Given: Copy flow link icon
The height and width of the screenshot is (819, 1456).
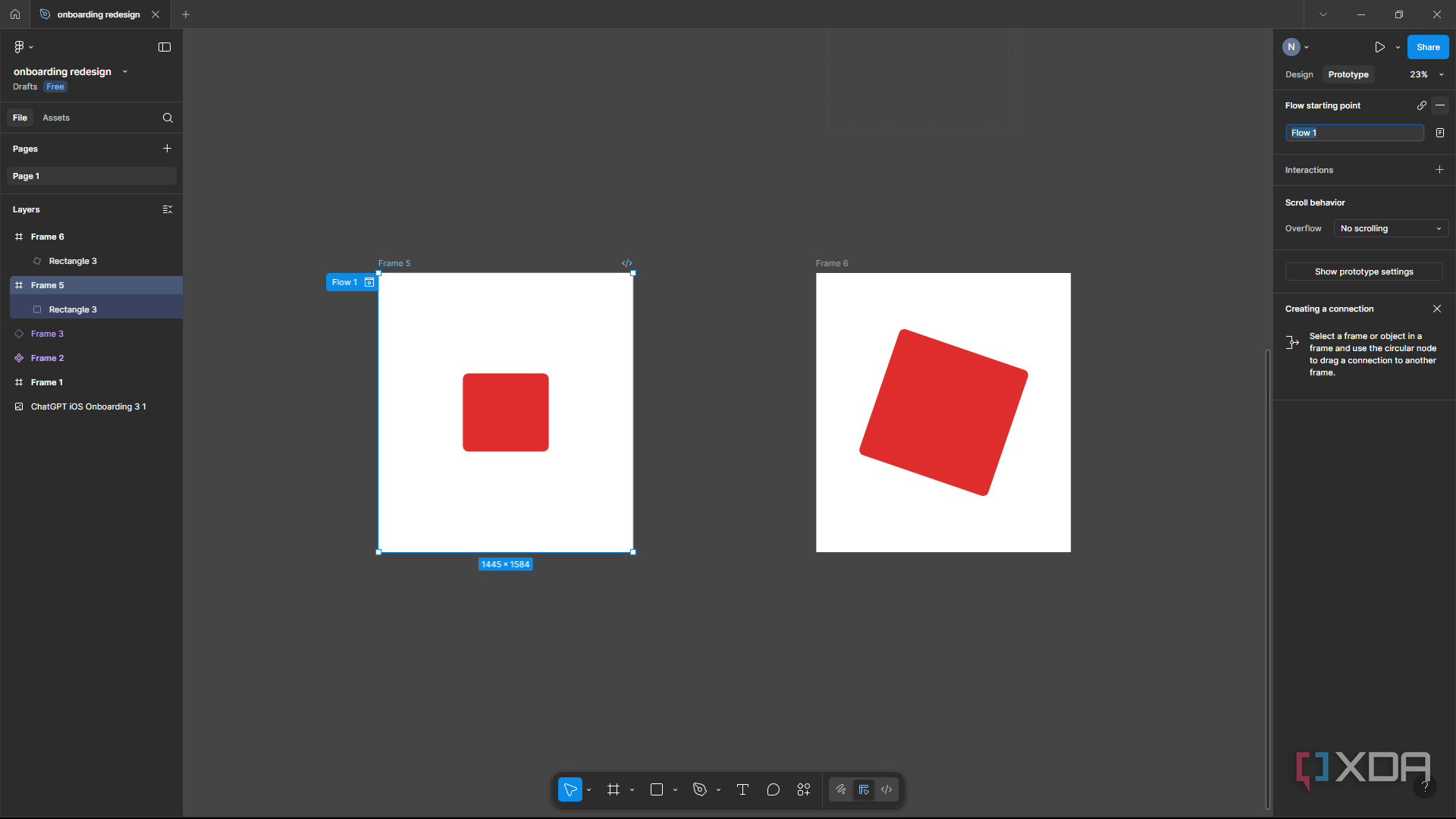Looking at the screenshot, I should pyautogui.click(x=1422, y=105).
